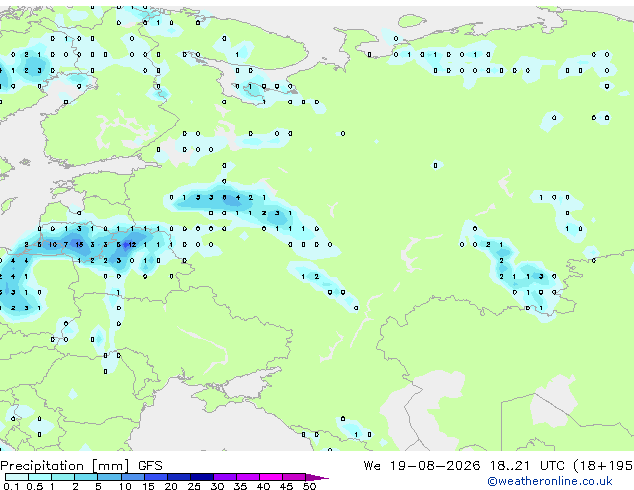Image resolution: width=634 pixels, height=490 pixels.
Task: Select the 0.5 to 1 mm legend swatch
Action: [x=40, y=477]
